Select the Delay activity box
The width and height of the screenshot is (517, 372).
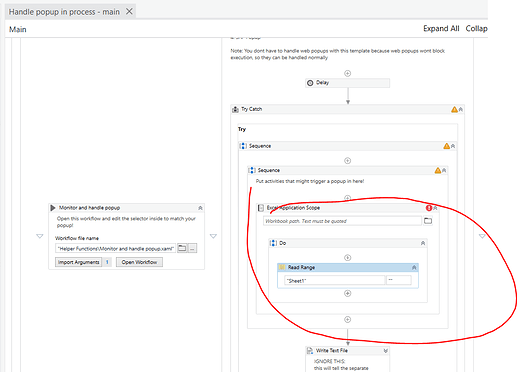click(347, 83)
